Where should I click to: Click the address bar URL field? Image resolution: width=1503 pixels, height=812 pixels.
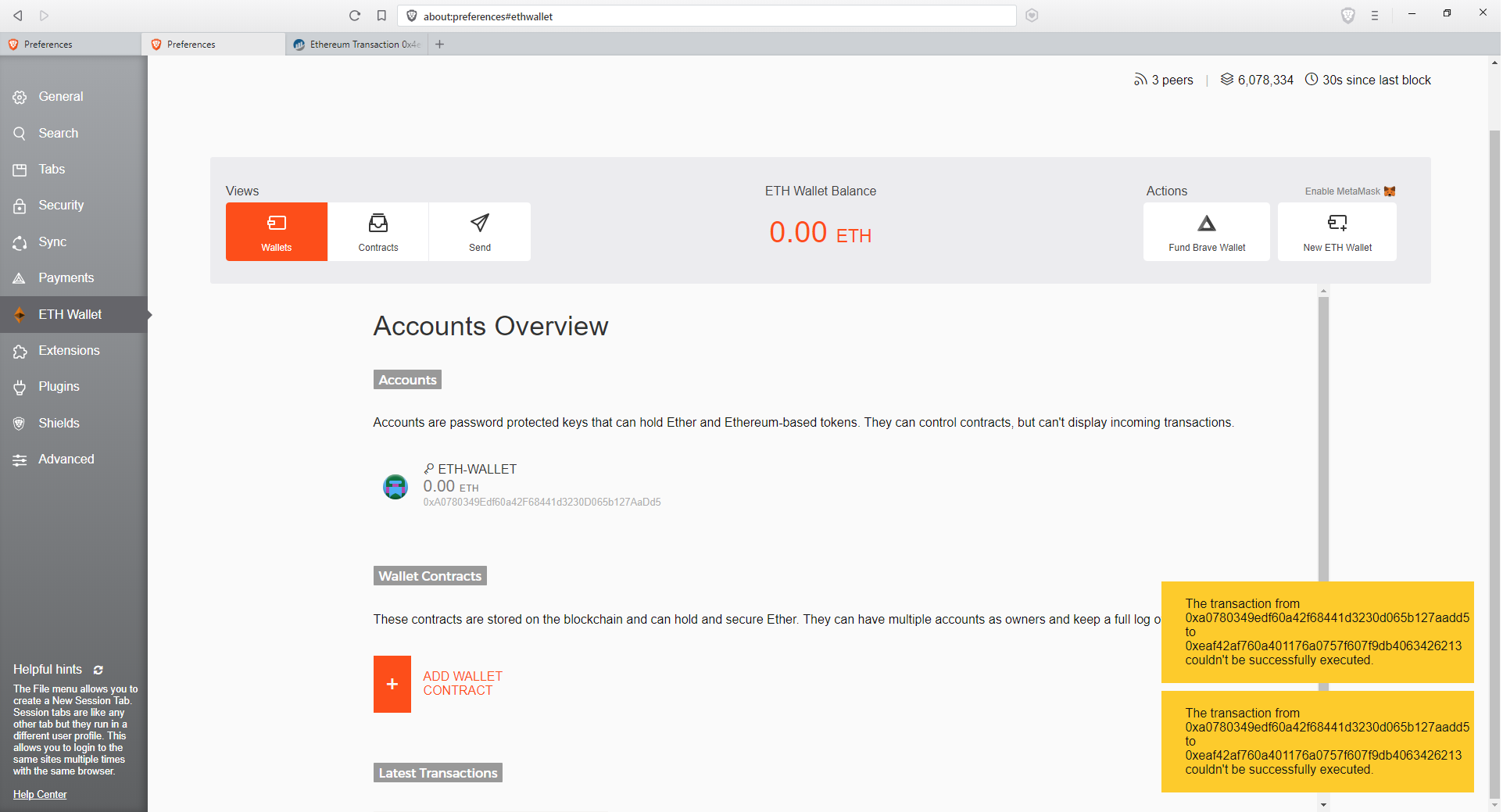(x=707, y=16)
